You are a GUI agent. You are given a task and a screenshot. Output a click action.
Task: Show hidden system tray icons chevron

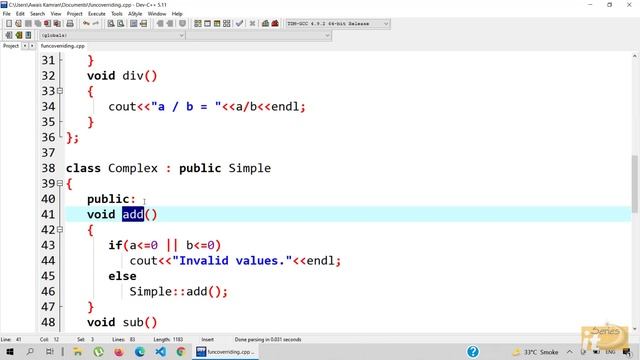tap(569, 351)
